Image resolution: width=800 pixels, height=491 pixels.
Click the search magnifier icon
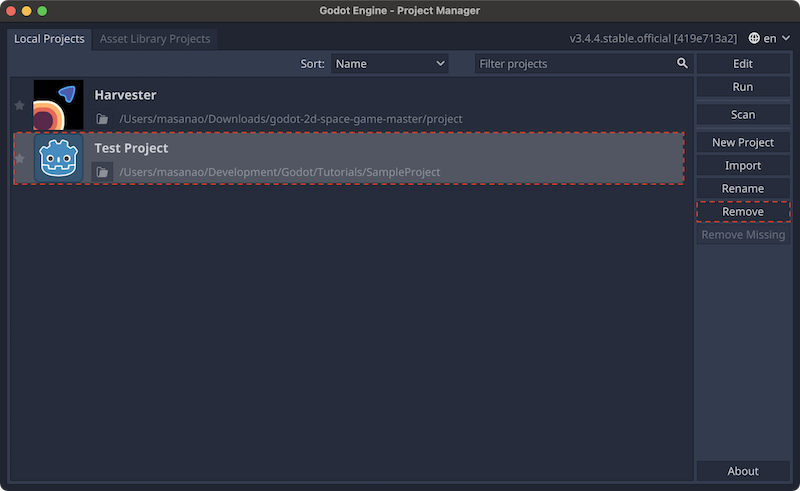pyautogui.click(x=682, y=63)
